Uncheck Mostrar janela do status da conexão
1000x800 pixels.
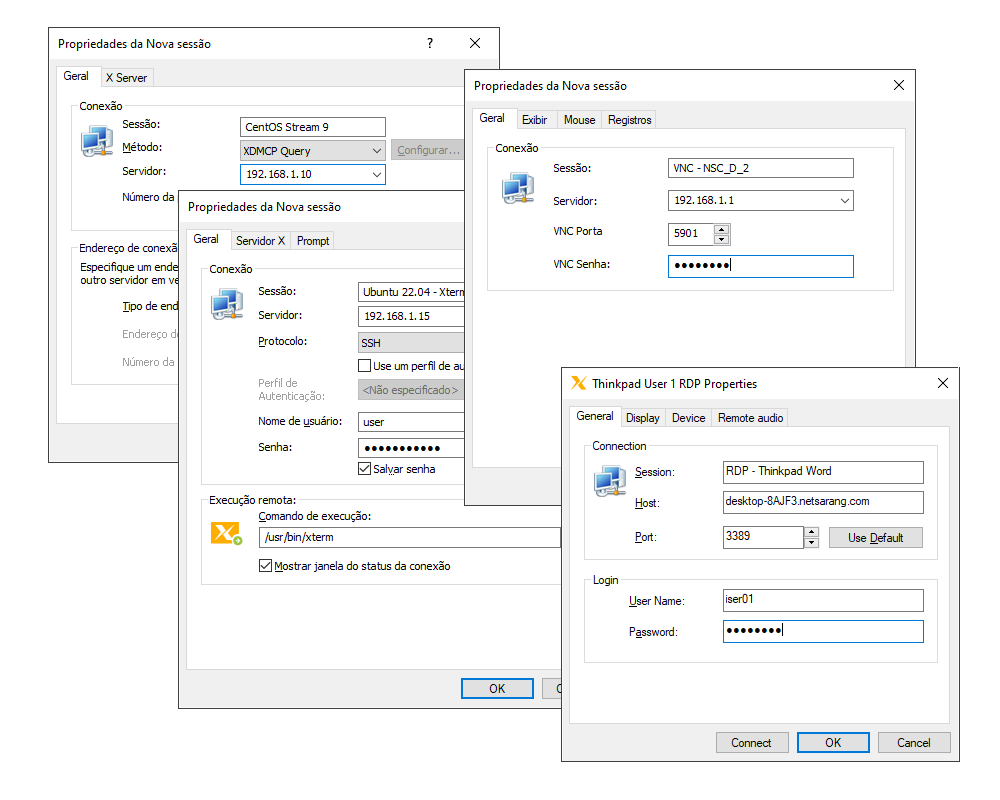point(265,565)
